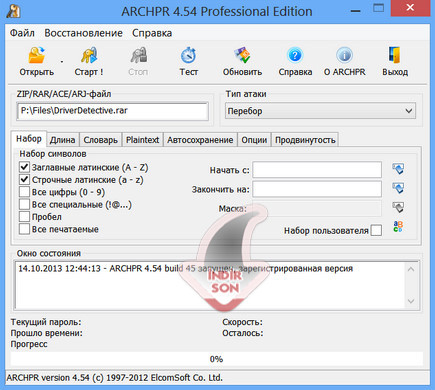Switch to the Опции tab
This screenshot has width=435, height=390.
(x=254, y=140)
